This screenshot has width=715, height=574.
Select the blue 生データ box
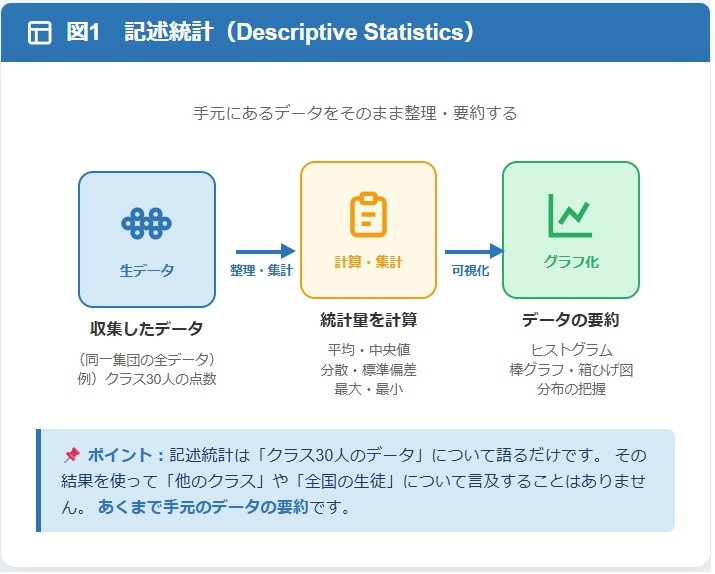147,240
